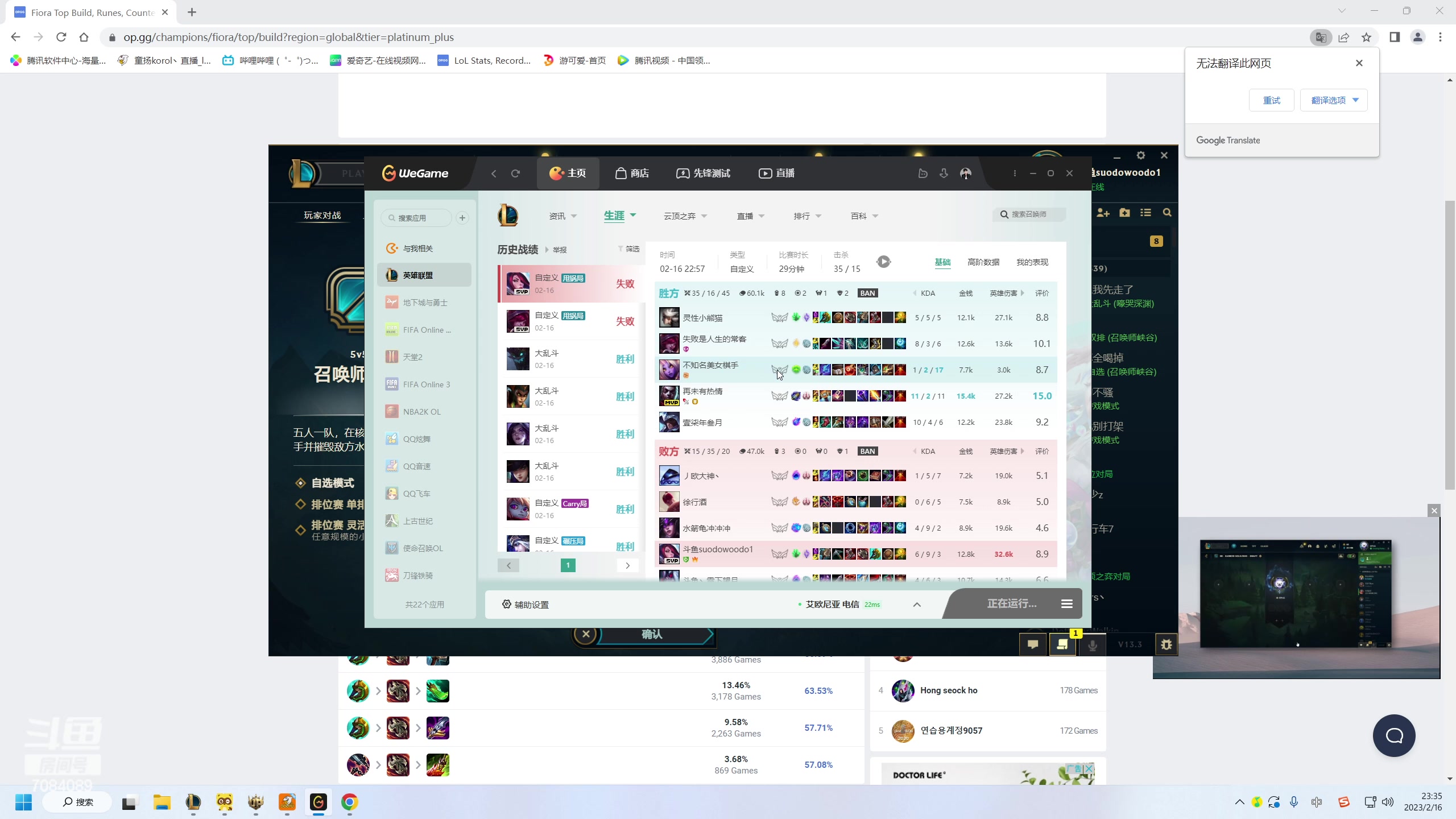Expand the 排行 dropdown menu
The image size is (1456, 819).
808,216
